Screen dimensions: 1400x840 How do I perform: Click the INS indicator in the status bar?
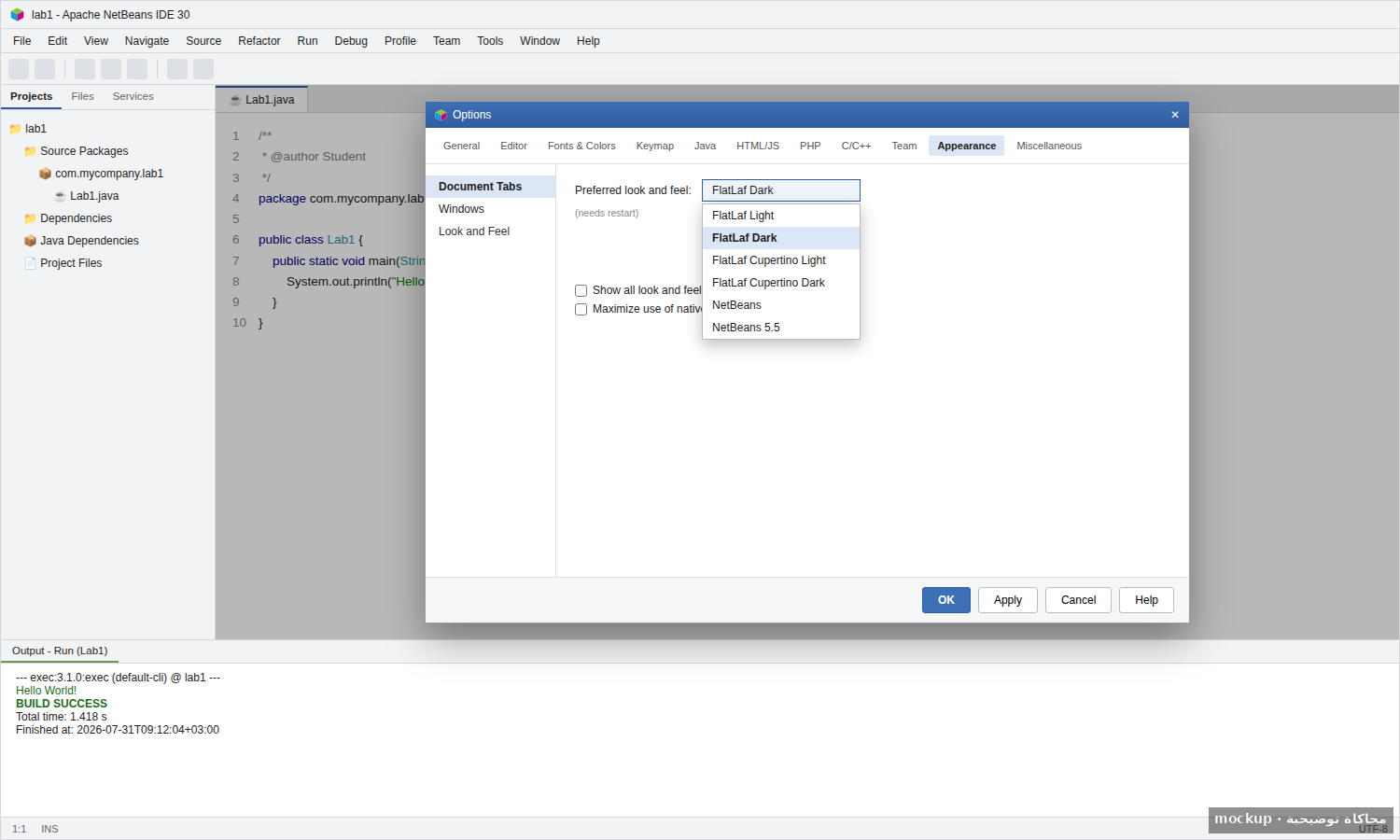click(49, 829)
